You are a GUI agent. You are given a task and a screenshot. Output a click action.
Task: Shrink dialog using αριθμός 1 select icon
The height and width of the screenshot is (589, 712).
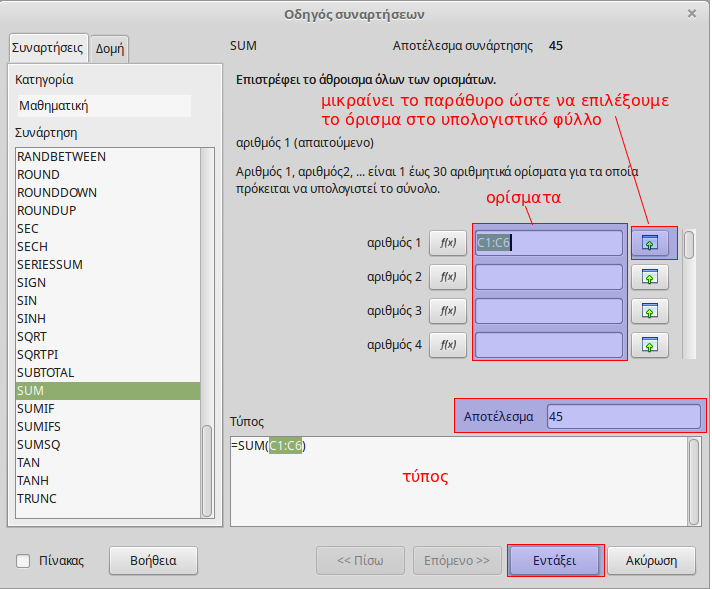click(649, 243)
